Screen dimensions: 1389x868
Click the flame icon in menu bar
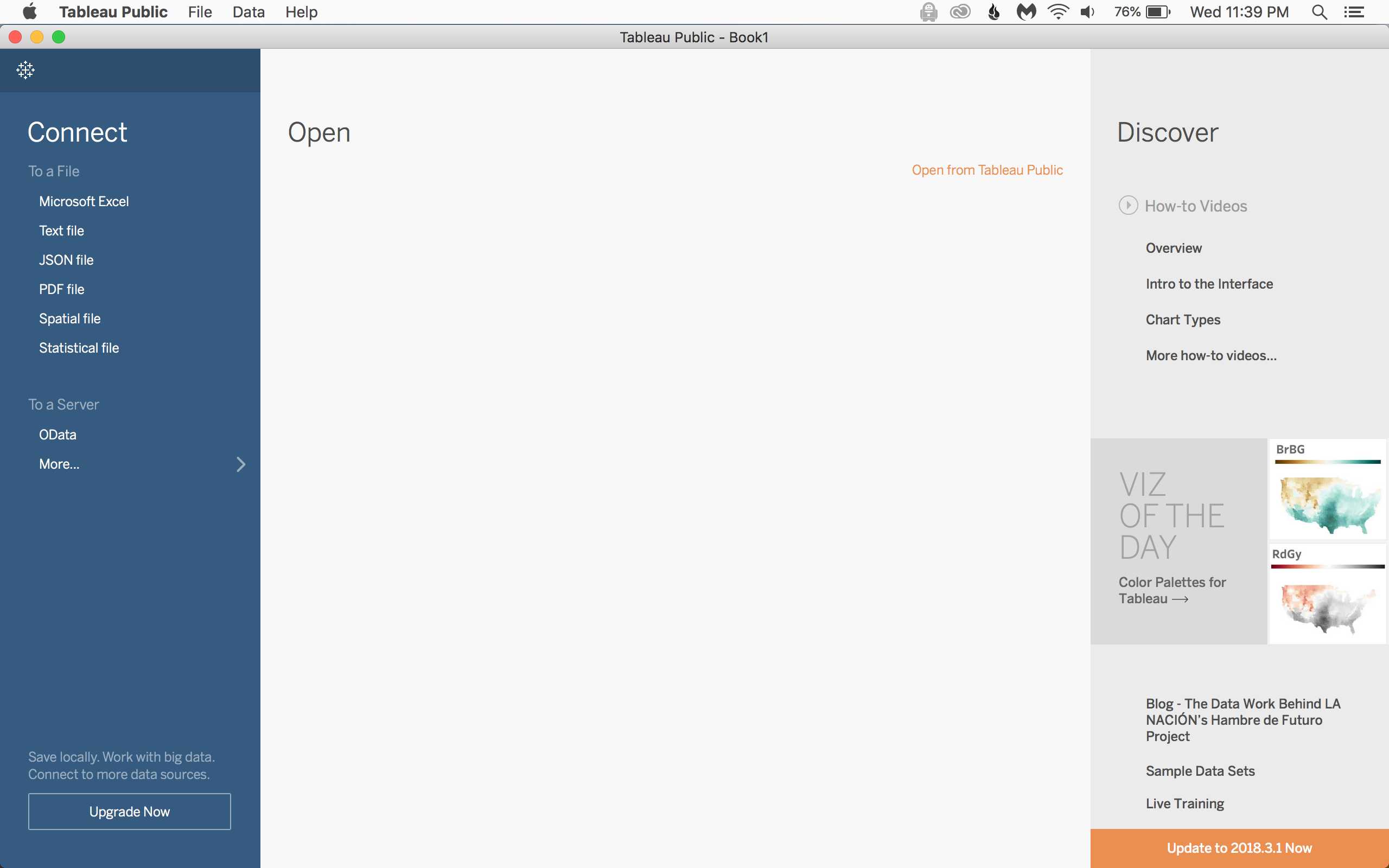(x=993, y=12)
